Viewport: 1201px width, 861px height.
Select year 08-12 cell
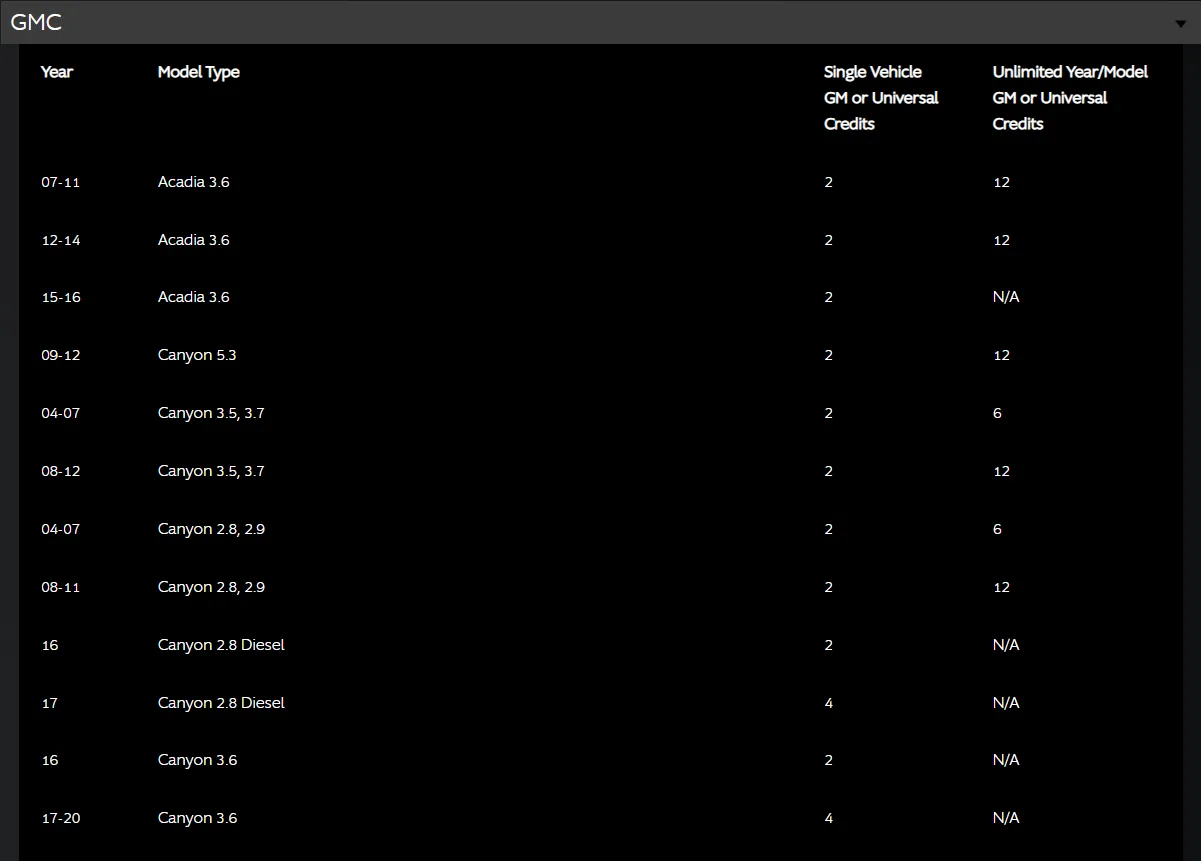click(x=60, y=472)
